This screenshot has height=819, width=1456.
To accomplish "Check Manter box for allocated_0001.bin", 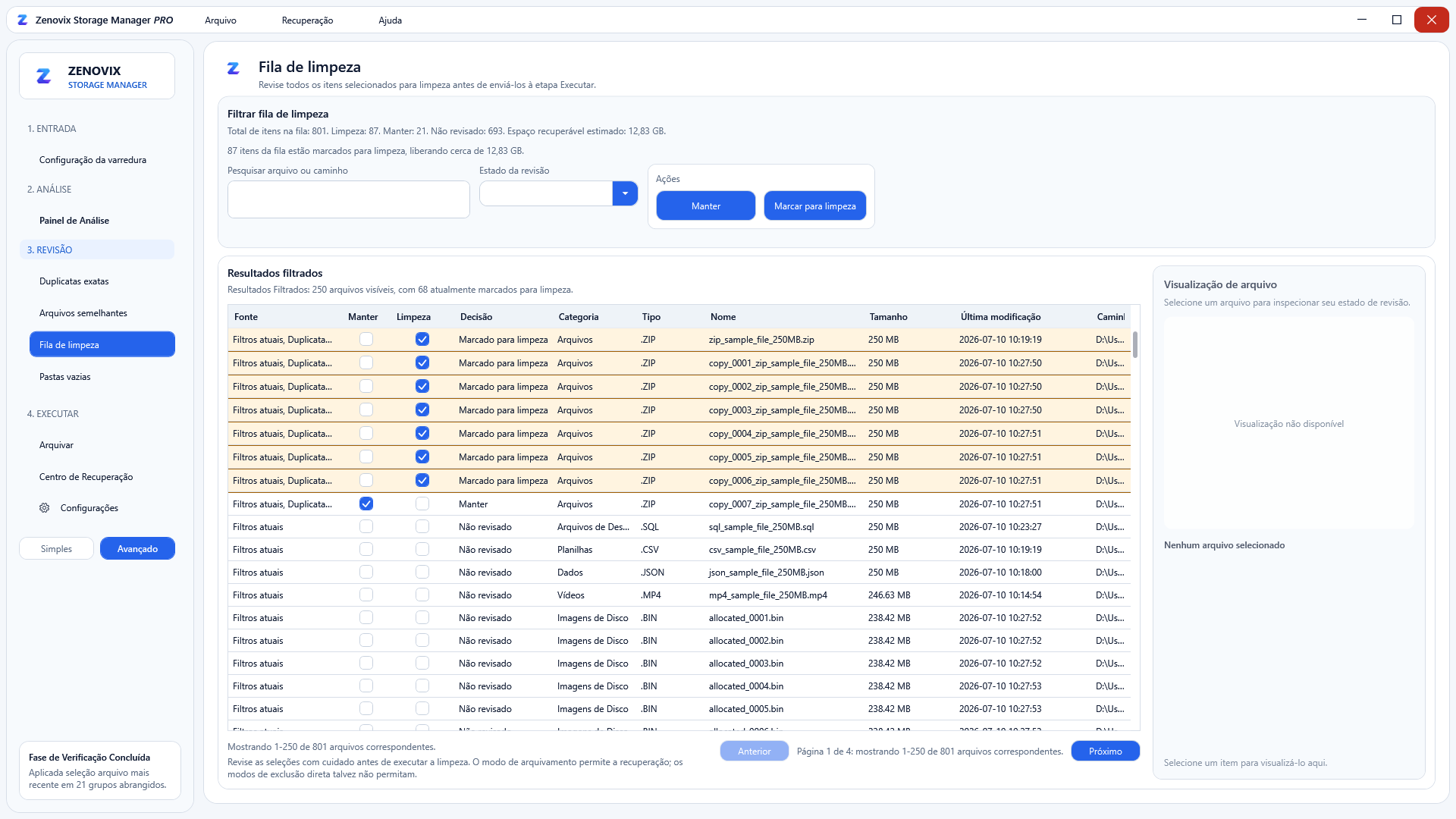I will tap(366, 618).
